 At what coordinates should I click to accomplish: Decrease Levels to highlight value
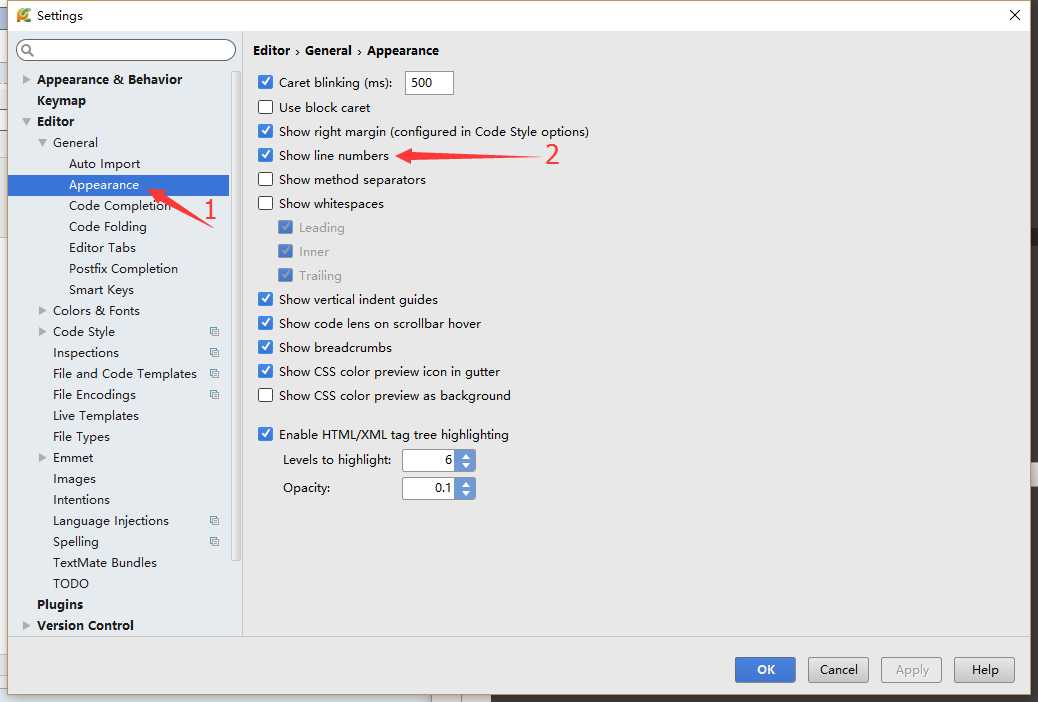point(466,466)
